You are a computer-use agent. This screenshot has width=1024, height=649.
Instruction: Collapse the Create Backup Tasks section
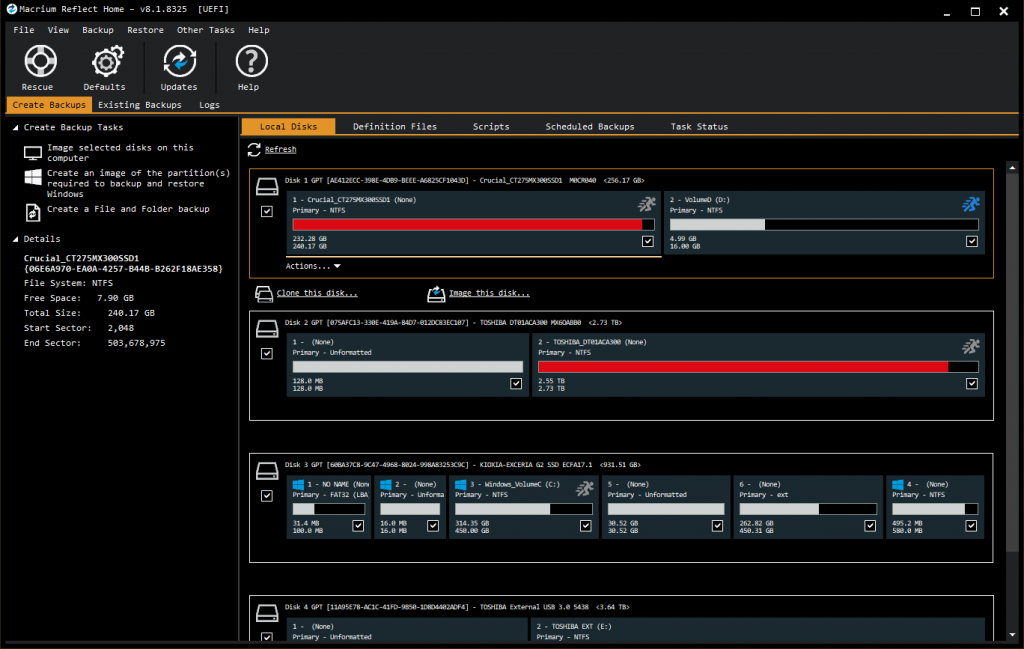click(15, 128)
